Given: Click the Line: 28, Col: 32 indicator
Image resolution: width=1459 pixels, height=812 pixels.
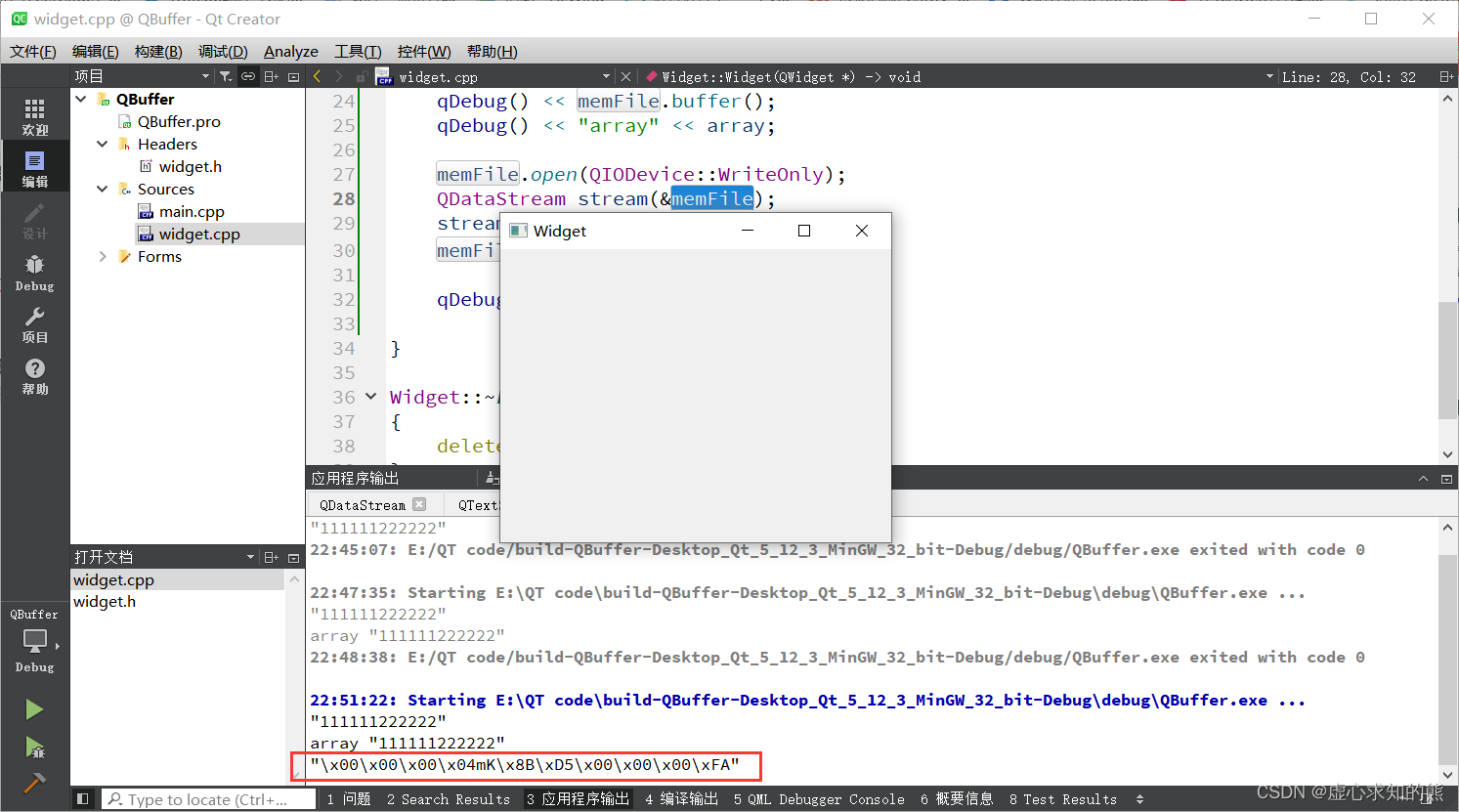Looking at the screenshot, I should [1349, 76].
